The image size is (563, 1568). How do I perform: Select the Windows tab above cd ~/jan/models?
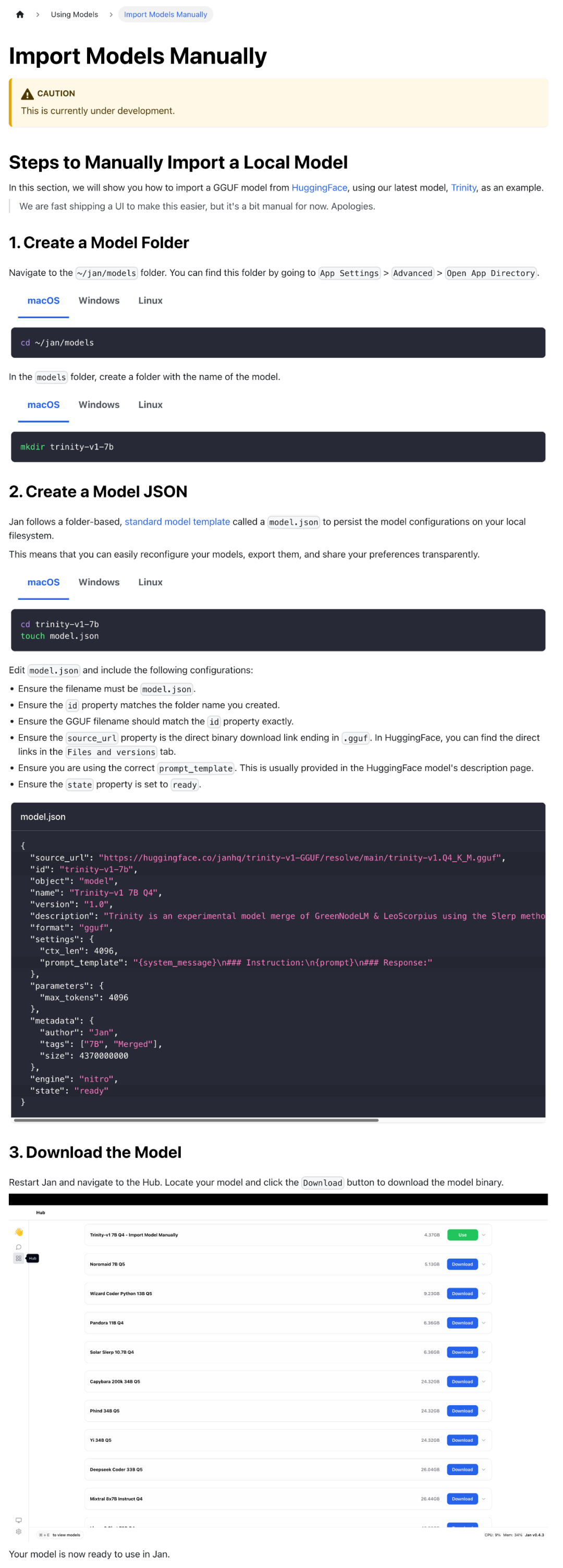[99, 300]
